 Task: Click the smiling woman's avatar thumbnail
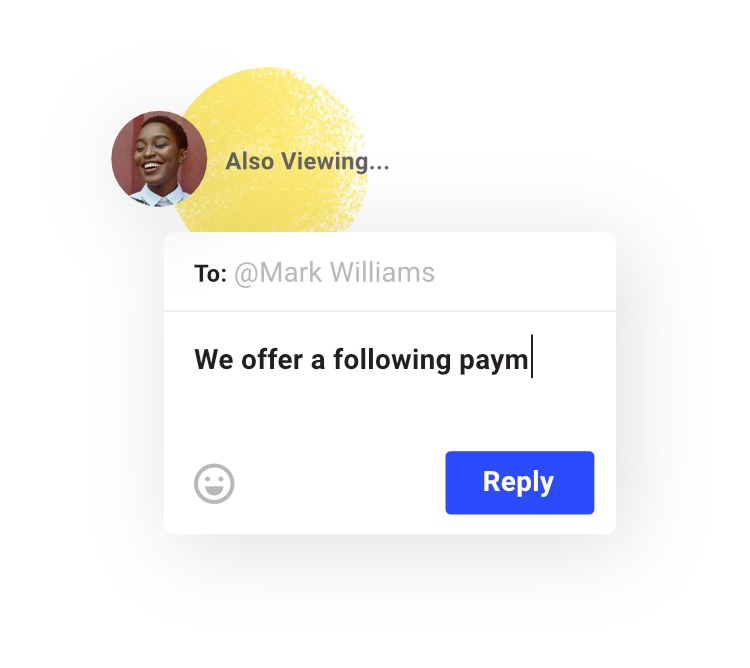click(159, 159)
